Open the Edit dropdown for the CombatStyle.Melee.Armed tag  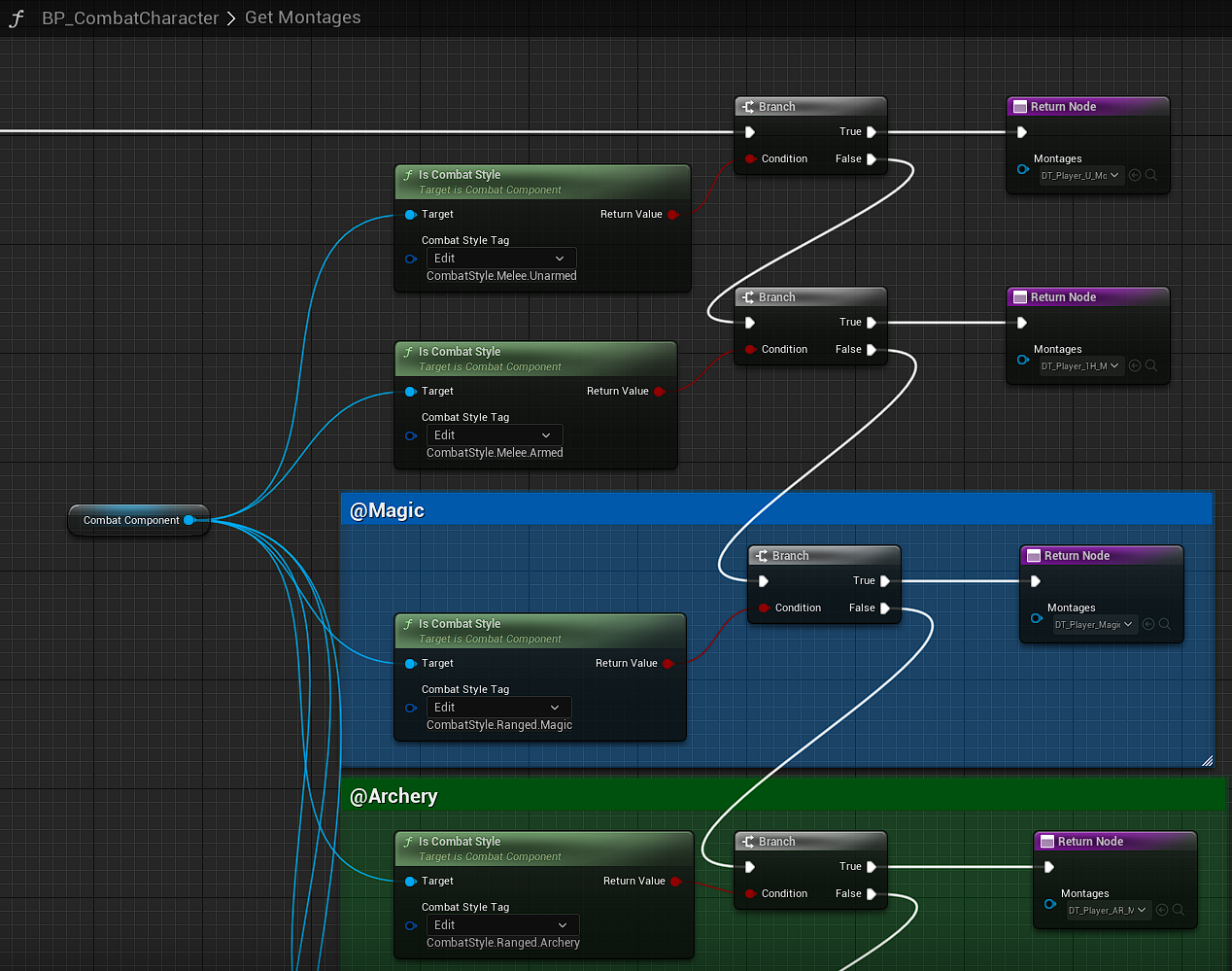494,435
